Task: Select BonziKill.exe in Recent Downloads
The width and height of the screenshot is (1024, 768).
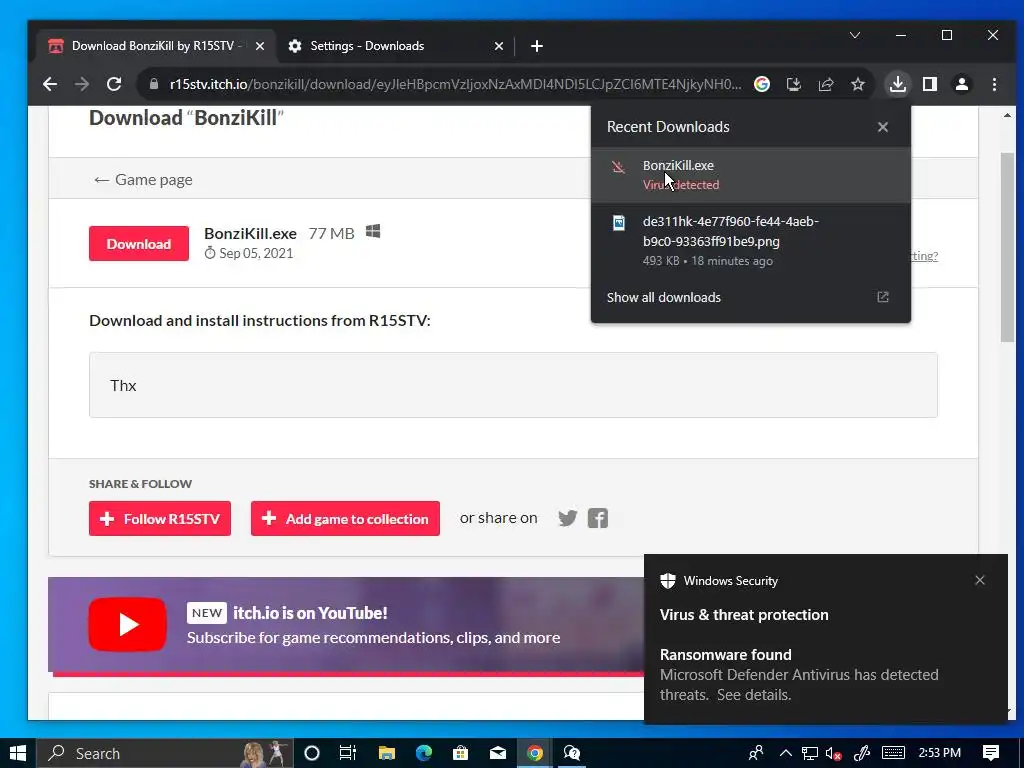Action: tap(750, 175)
